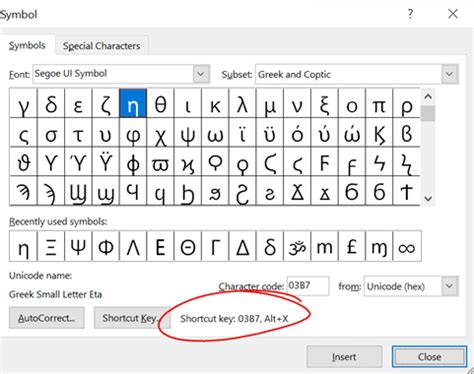Click inside the Font name field
The height and width of the screenshot is (374, 474).
coord(113,74)
